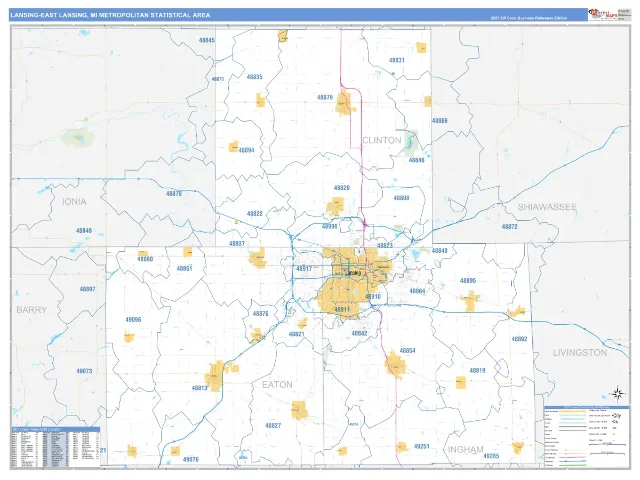Click ZIP code label 48827
640x480 pixels.
click(273, 426)
